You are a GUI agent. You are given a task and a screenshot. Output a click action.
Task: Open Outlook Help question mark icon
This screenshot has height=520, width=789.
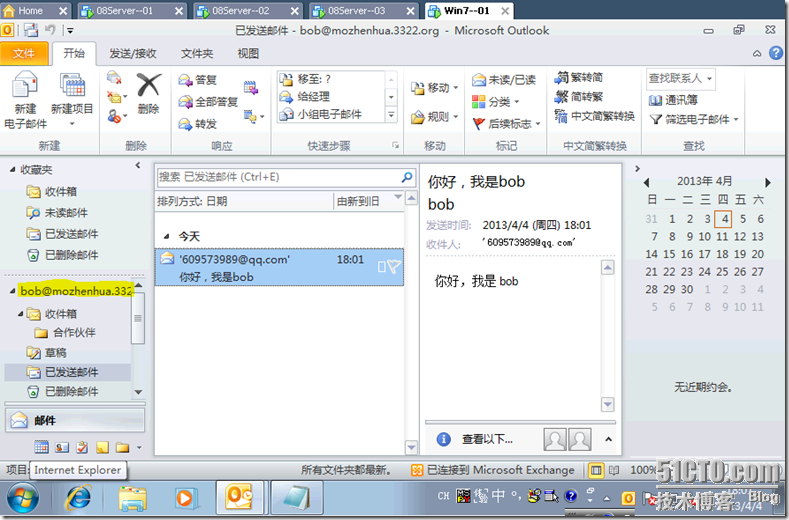click(776, 53)
